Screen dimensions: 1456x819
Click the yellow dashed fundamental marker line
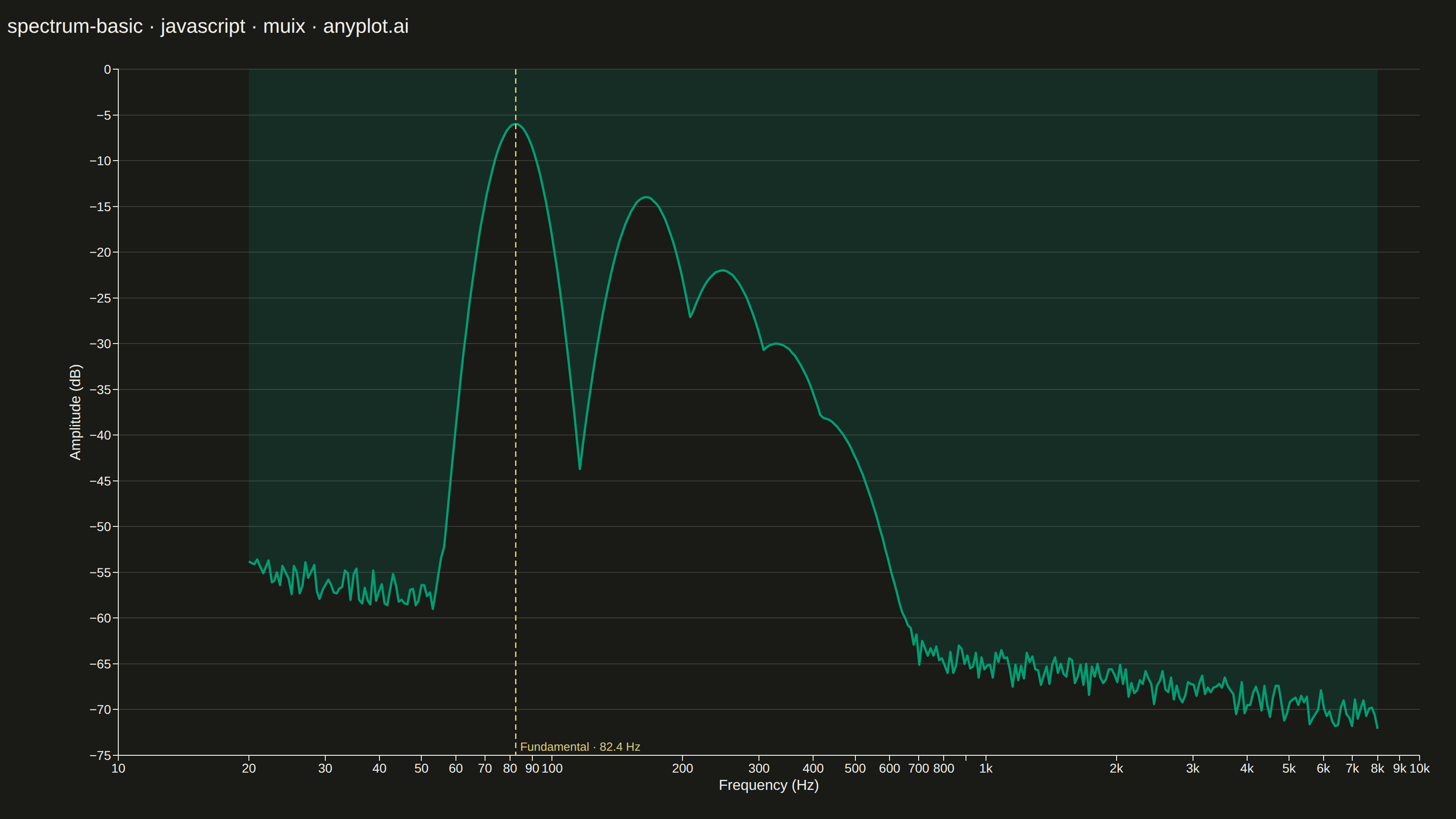pyautogui.click(x=516, y=411)
